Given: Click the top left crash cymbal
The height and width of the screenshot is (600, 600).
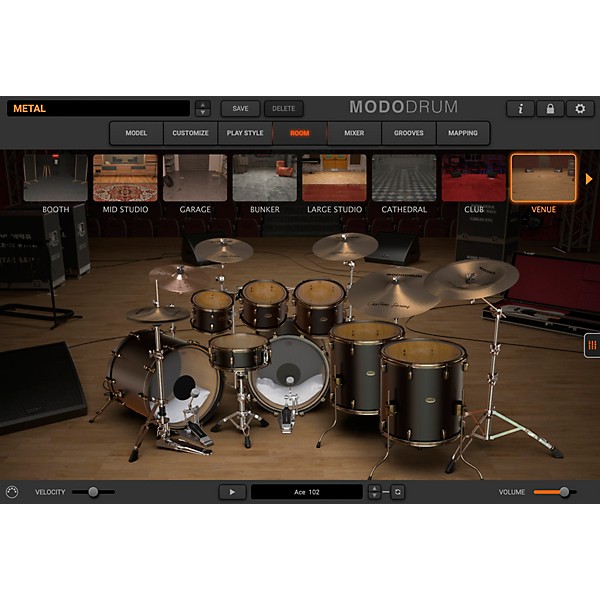Looking at the screenshot, I should point(223,249).
